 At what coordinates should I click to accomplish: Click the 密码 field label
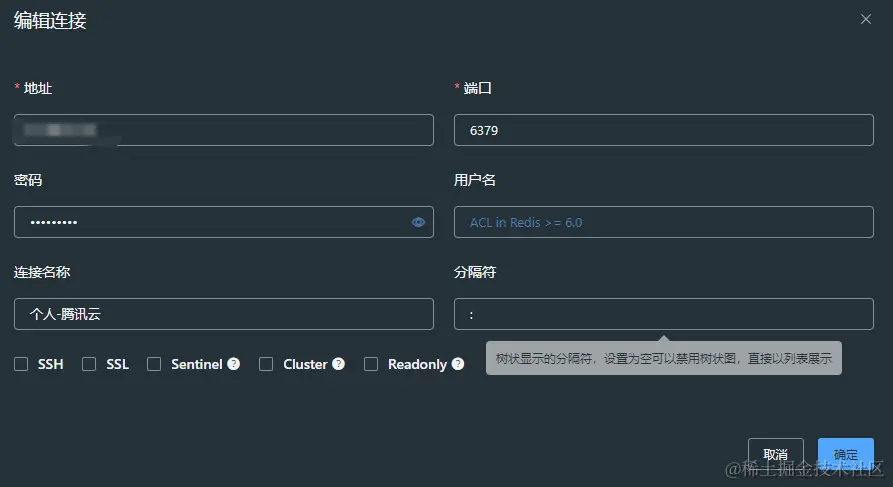click(28, 180)
